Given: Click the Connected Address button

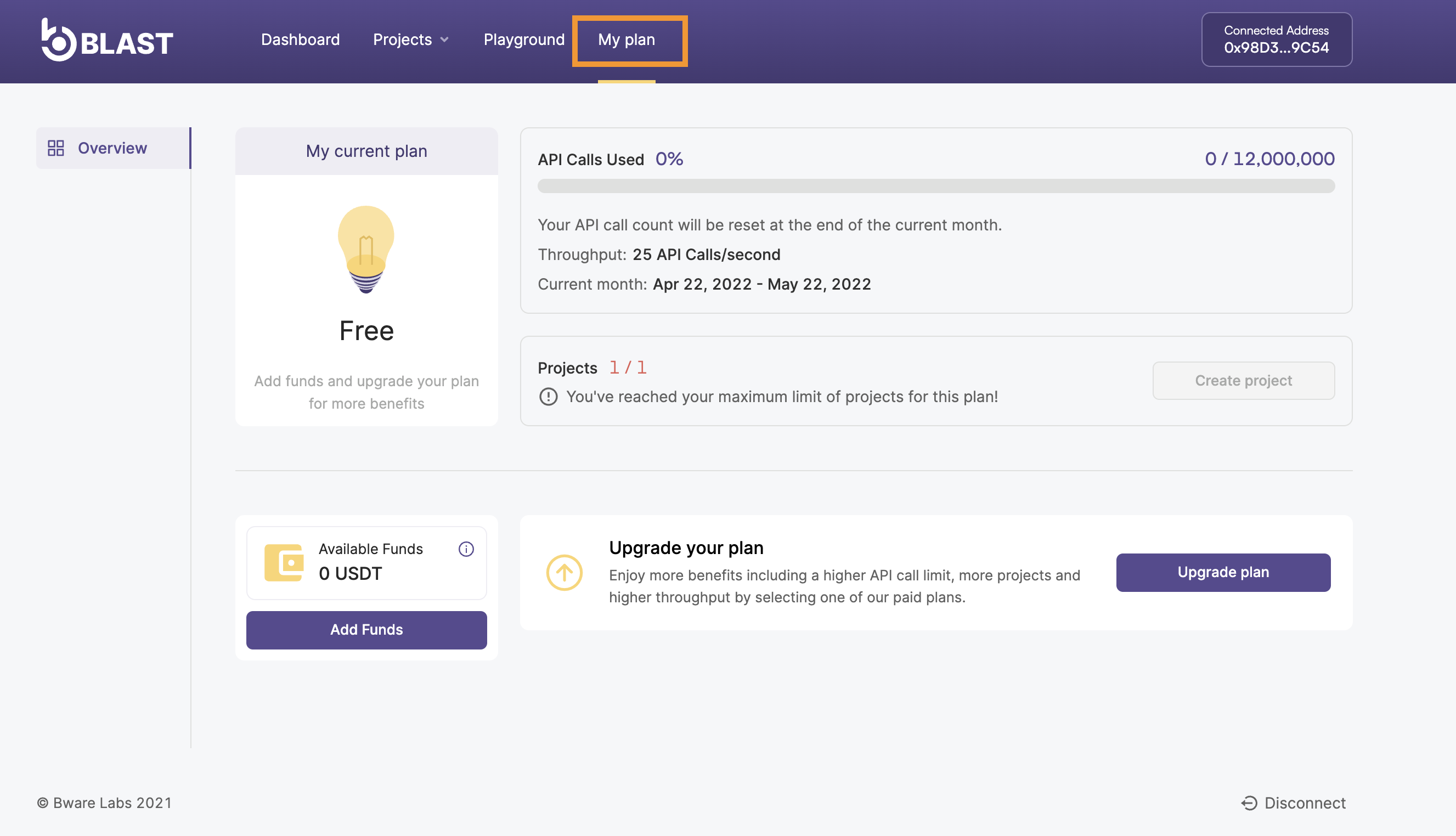Looking at the screenshot, I should click(x=1276, y=39).
